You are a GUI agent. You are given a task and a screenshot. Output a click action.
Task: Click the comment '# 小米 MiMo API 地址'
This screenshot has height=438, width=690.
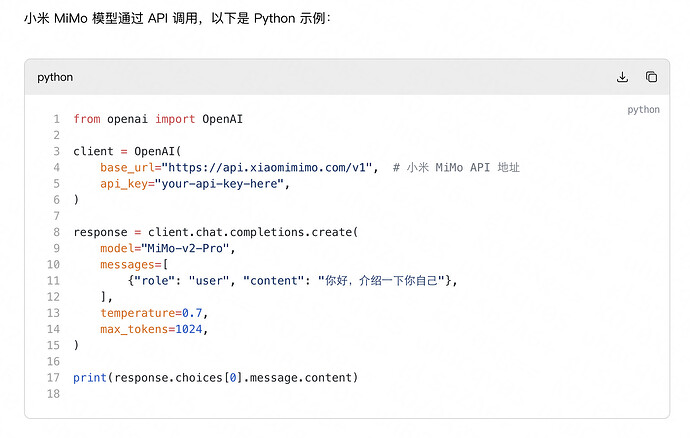pyautogui.click(x=456, y=168)
